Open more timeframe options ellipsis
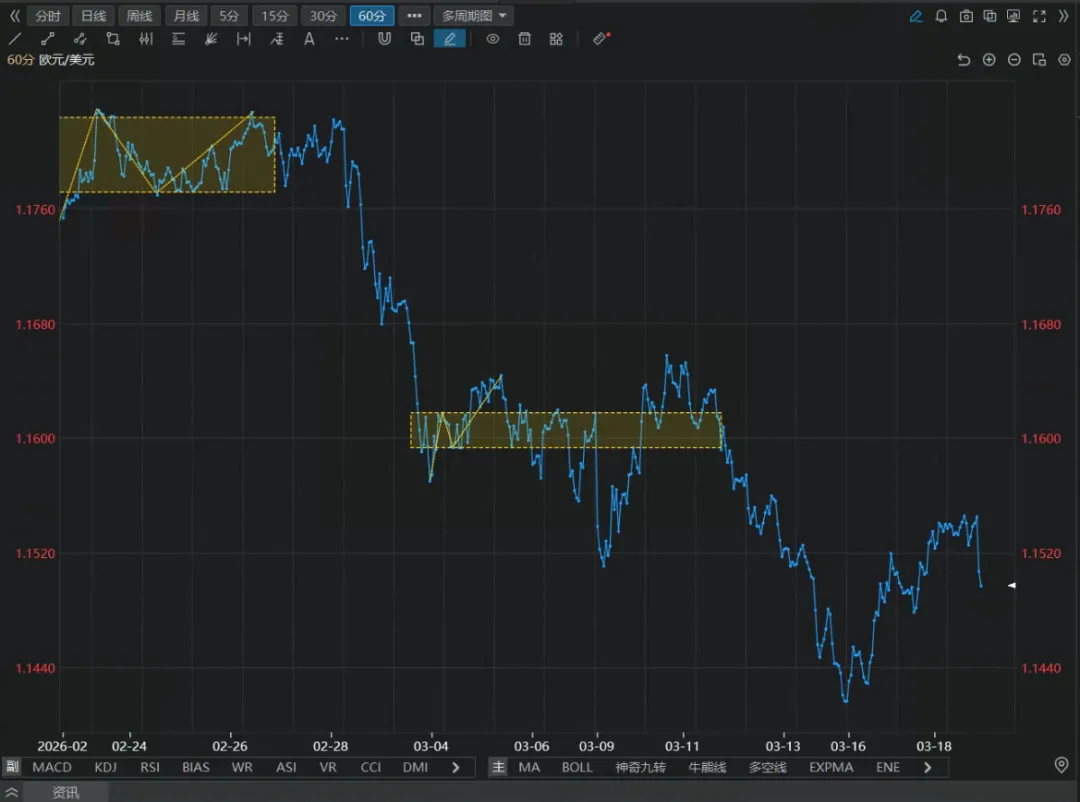Screen dimensions: 1080x802 click(x=414, y=16)
